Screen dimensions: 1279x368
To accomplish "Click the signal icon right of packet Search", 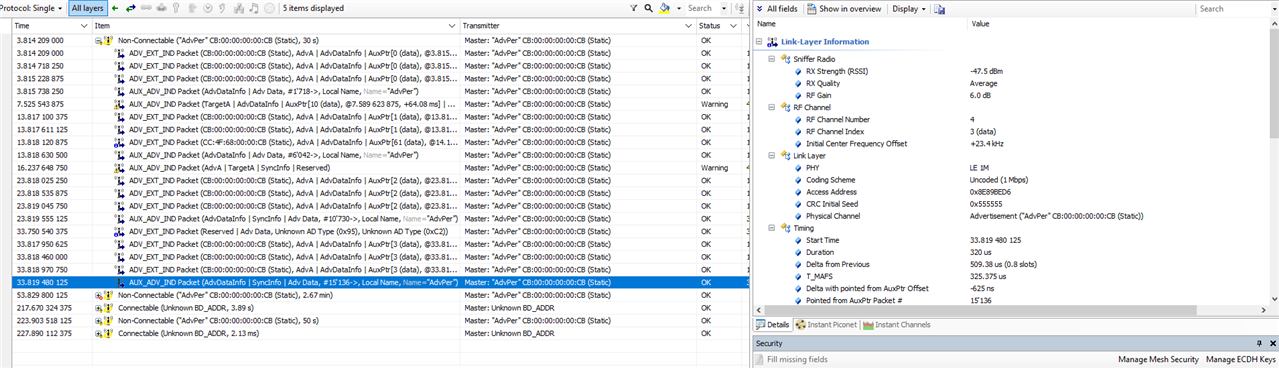I will pyautogui.click(x=740, y=8).
